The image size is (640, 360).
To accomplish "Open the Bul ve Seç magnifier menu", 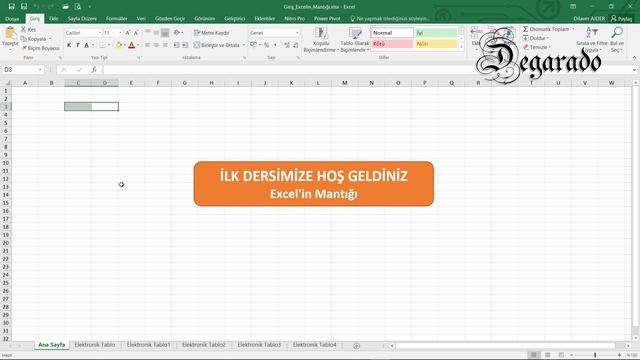I will coord(617,40).
